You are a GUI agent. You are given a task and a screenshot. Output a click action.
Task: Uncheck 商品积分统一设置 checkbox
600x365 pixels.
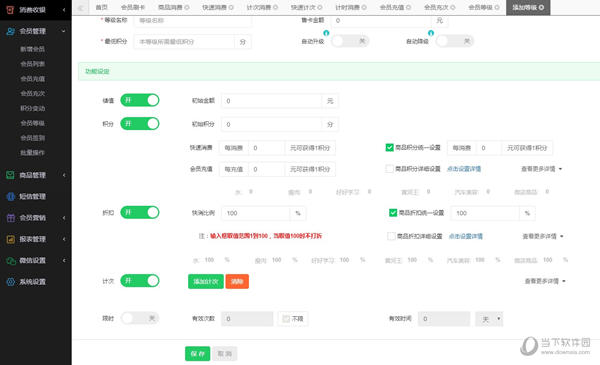pyautogui.click(x=390, y=147)
